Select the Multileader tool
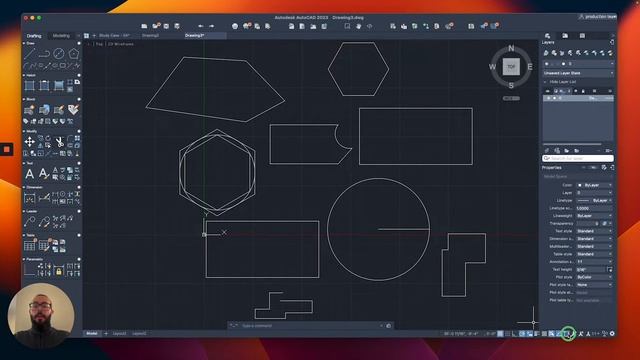Image resolution: width=640 pixels, height=360 pixels. coord(30,222)
